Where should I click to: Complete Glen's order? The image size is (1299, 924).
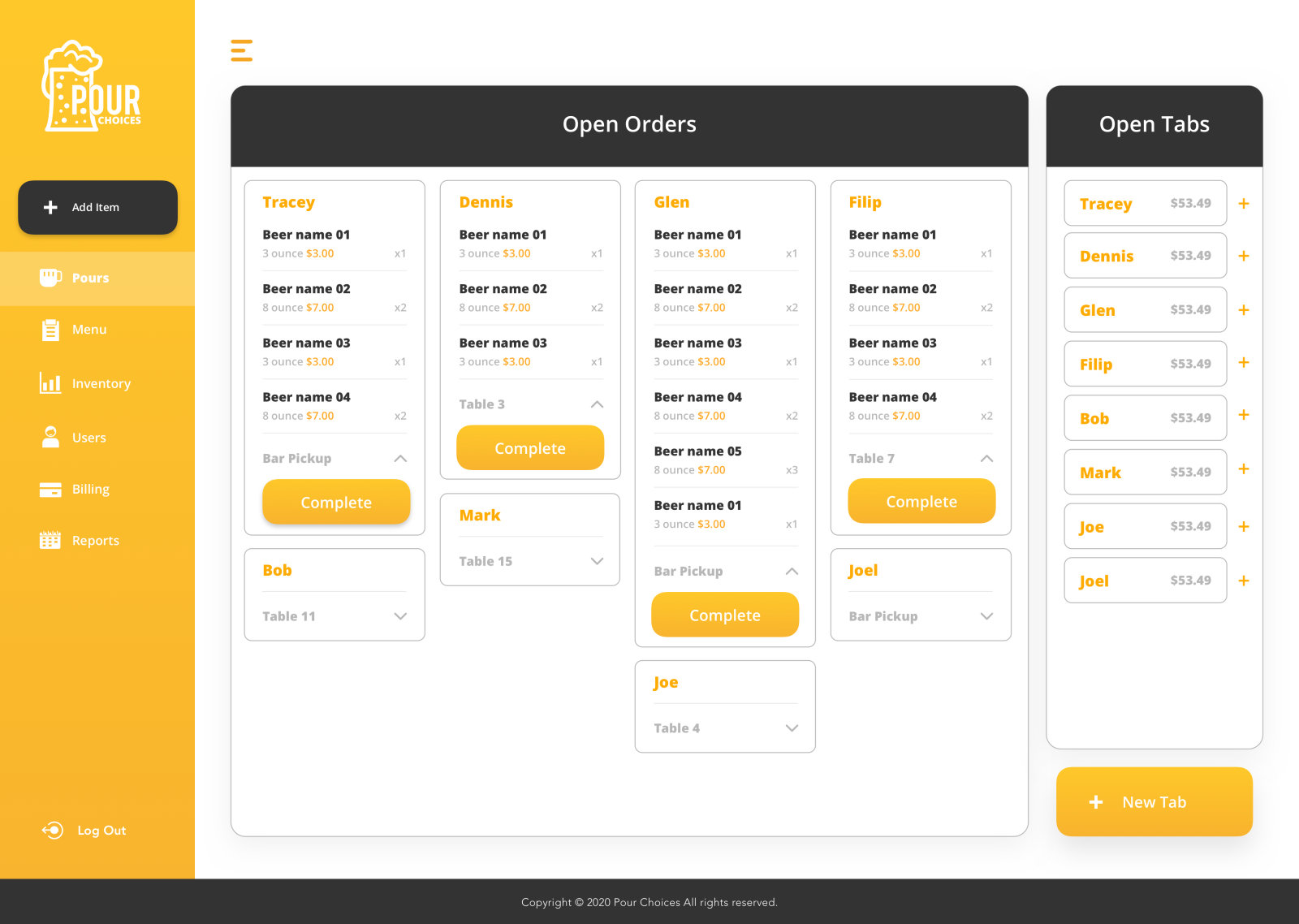pos(725,615)
